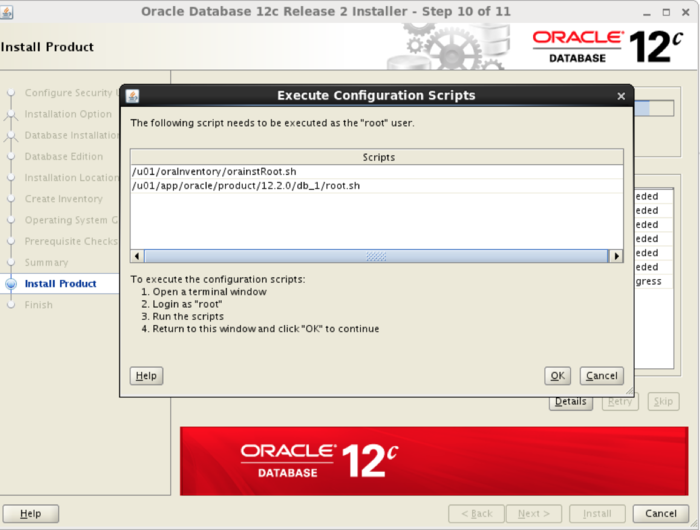This screenshot has height=530, width=700.
Task: Select the Installation Location step
Action: click(71, 178)
